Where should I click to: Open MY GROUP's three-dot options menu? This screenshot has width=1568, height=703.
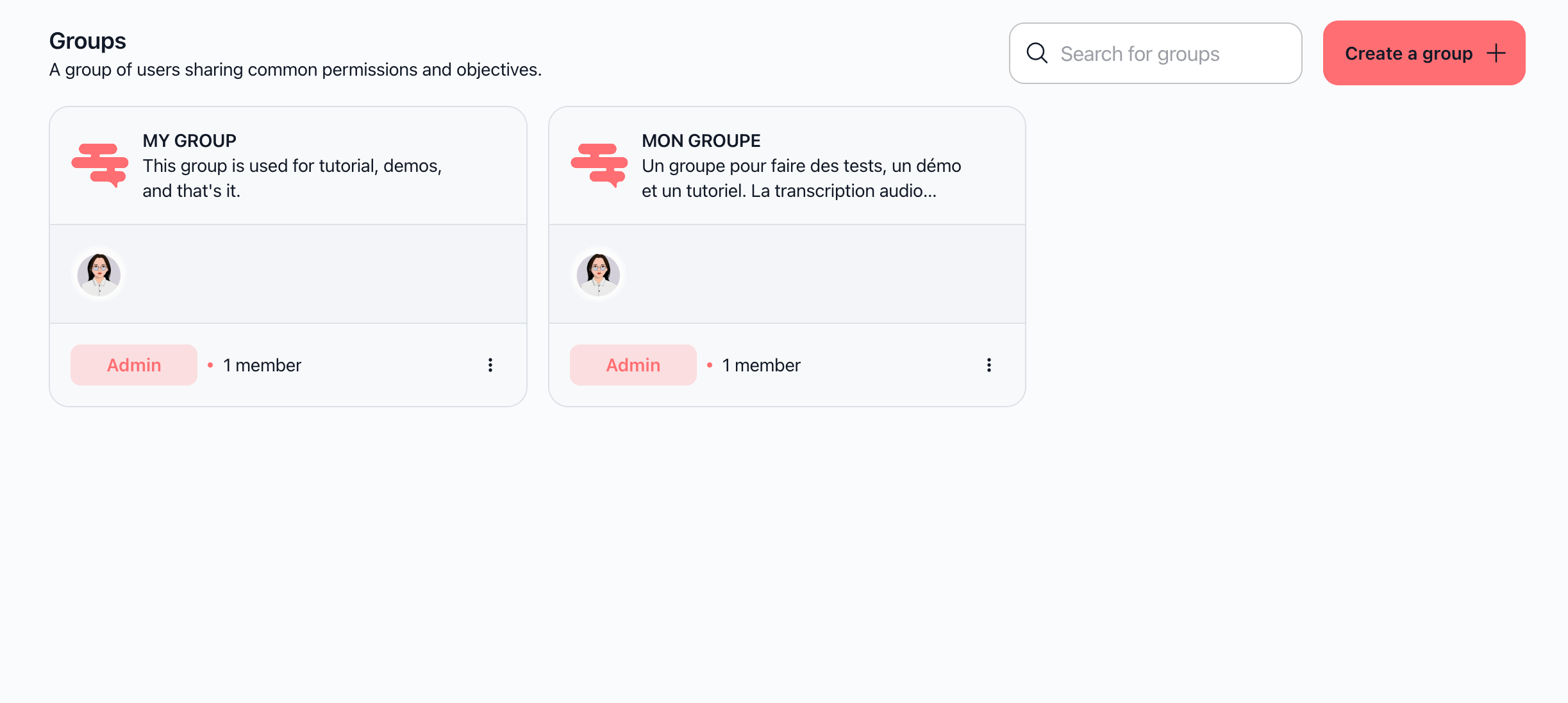(x=490, y=365)
